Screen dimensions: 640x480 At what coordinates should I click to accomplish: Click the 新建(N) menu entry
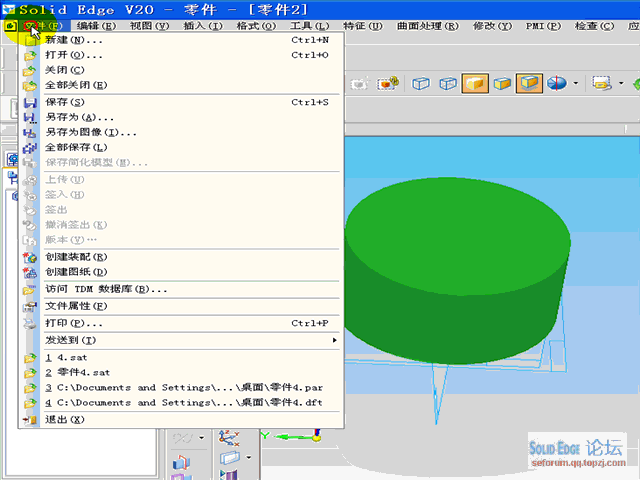click(182, 40)
